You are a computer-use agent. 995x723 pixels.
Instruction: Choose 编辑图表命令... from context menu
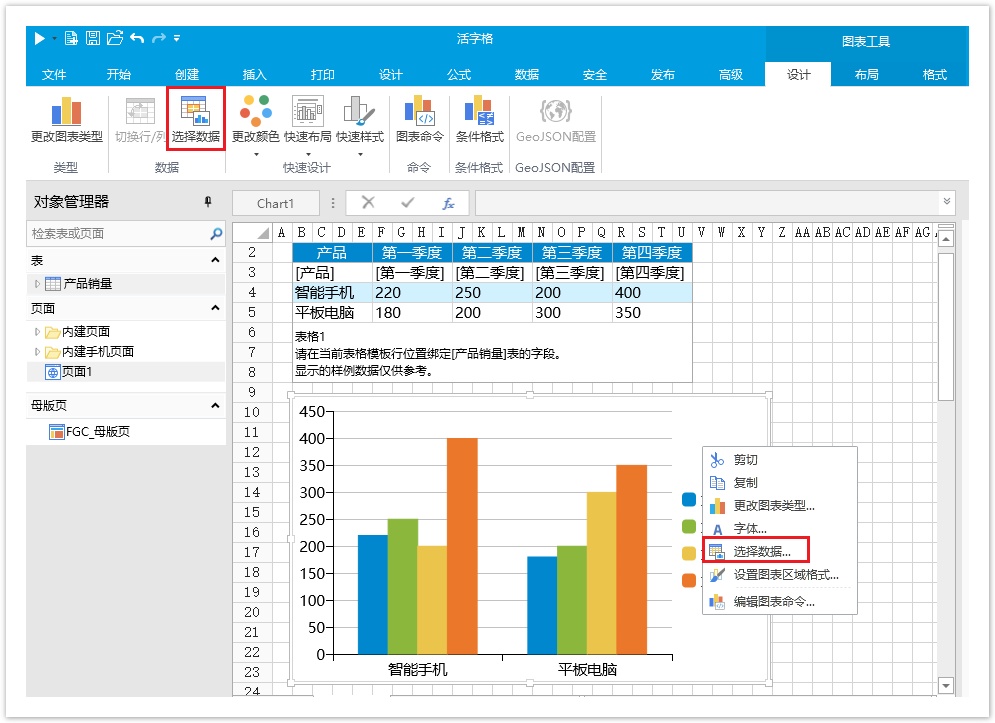(774, 602)
